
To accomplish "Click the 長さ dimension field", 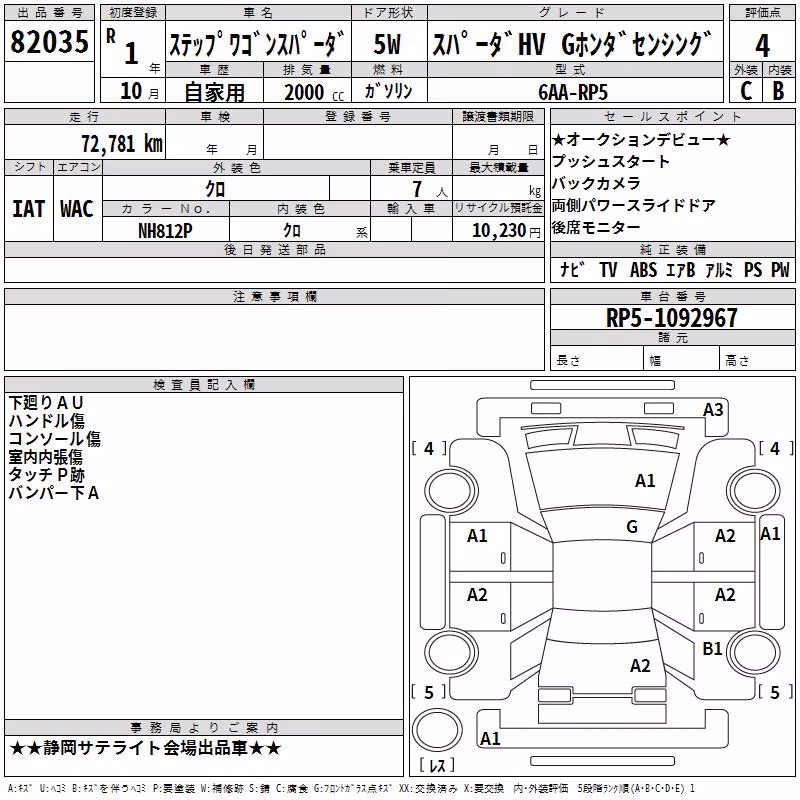I will point(597,360).
